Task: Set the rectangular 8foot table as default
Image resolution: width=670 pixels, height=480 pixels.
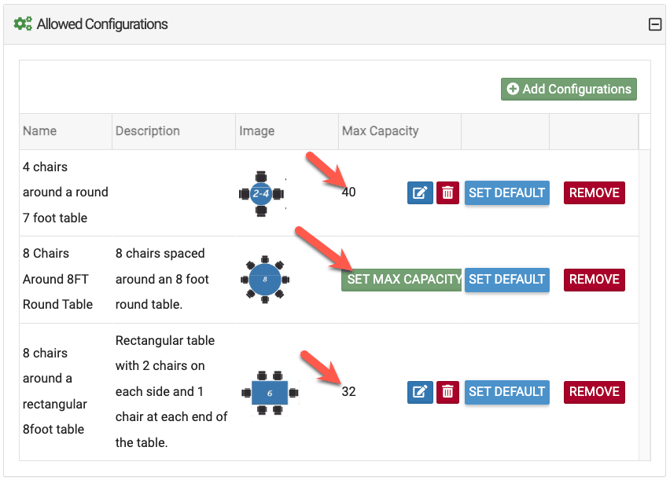Action: [x=507, y=392]
